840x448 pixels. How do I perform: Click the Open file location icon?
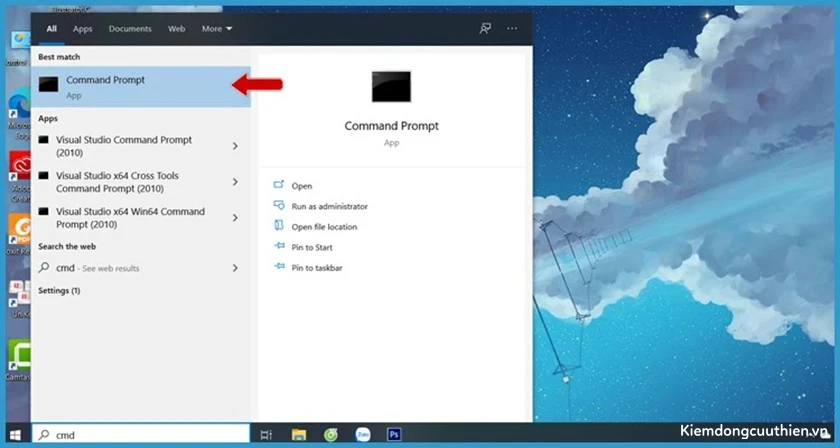click(x=279, y=226)
